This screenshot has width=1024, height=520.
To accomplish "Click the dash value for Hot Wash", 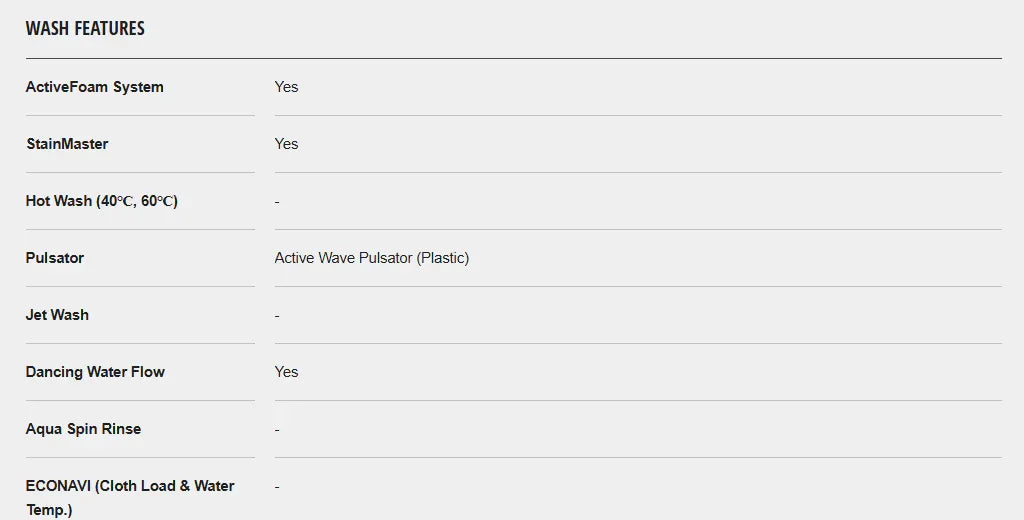I will tap(277, 202).
